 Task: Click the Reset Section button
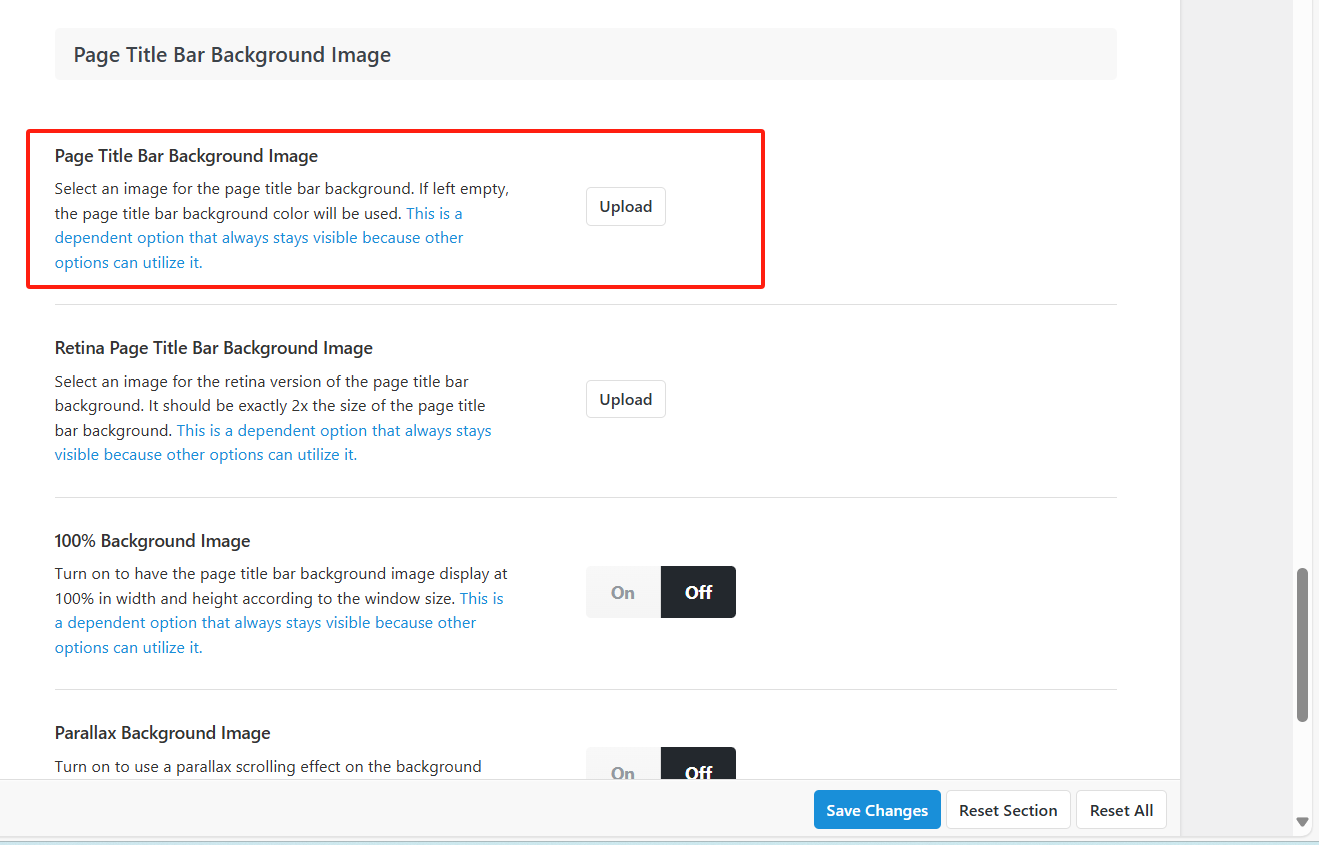[x=1007, y=810]
